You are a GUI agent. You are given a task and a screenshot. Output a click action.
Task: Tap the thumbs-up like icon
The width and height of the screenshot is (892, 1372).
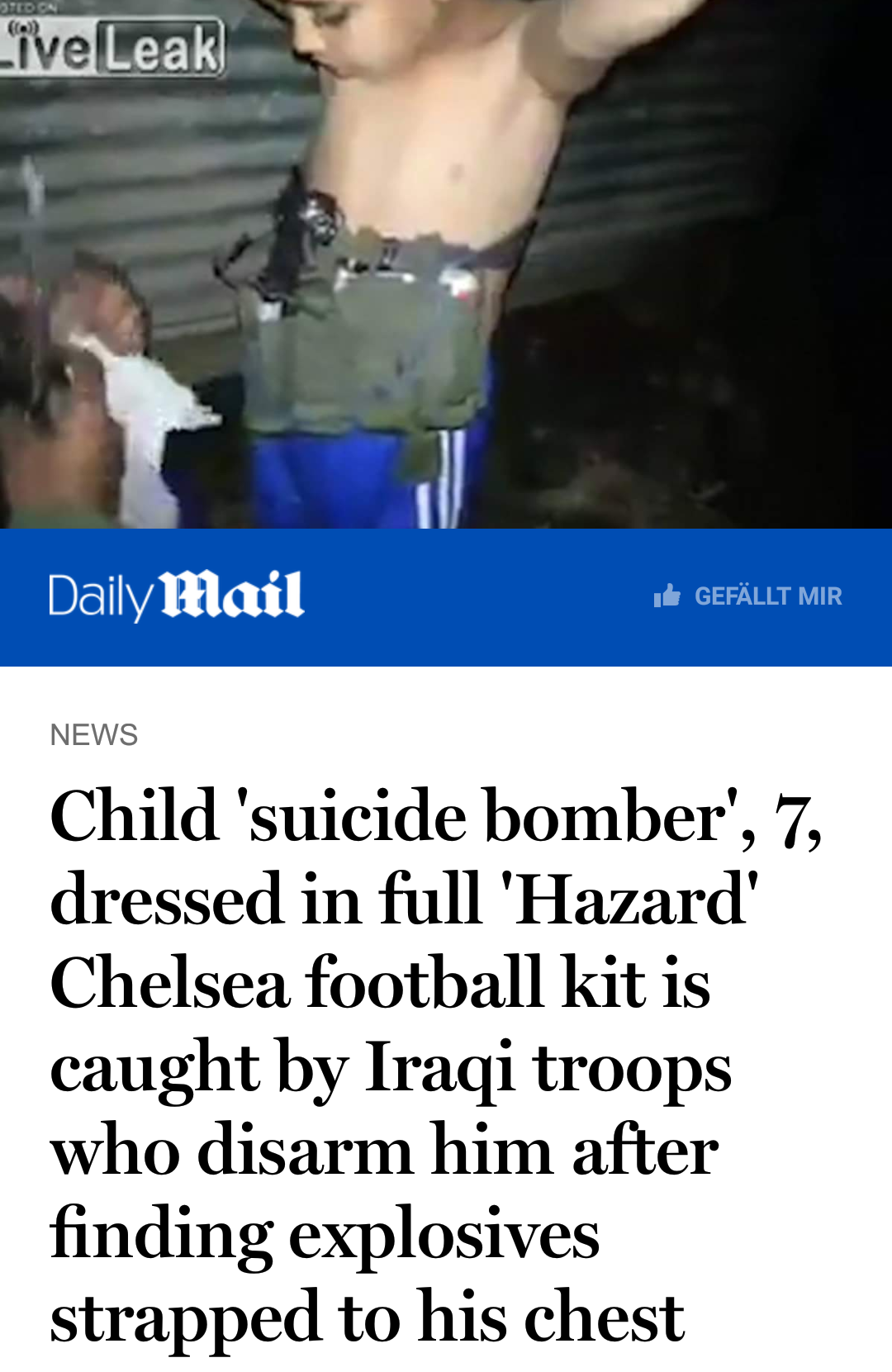[667, 595]
